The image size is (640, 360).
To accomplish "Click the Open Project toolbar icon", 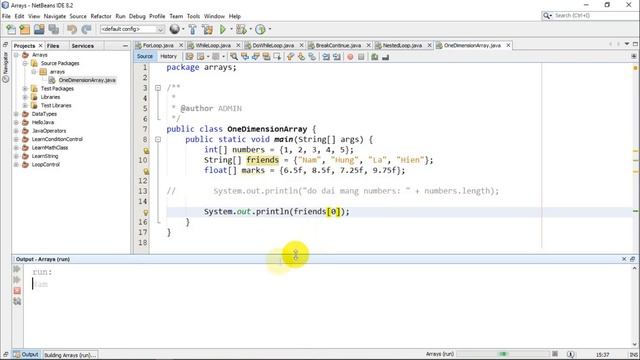I will point(39,29).
